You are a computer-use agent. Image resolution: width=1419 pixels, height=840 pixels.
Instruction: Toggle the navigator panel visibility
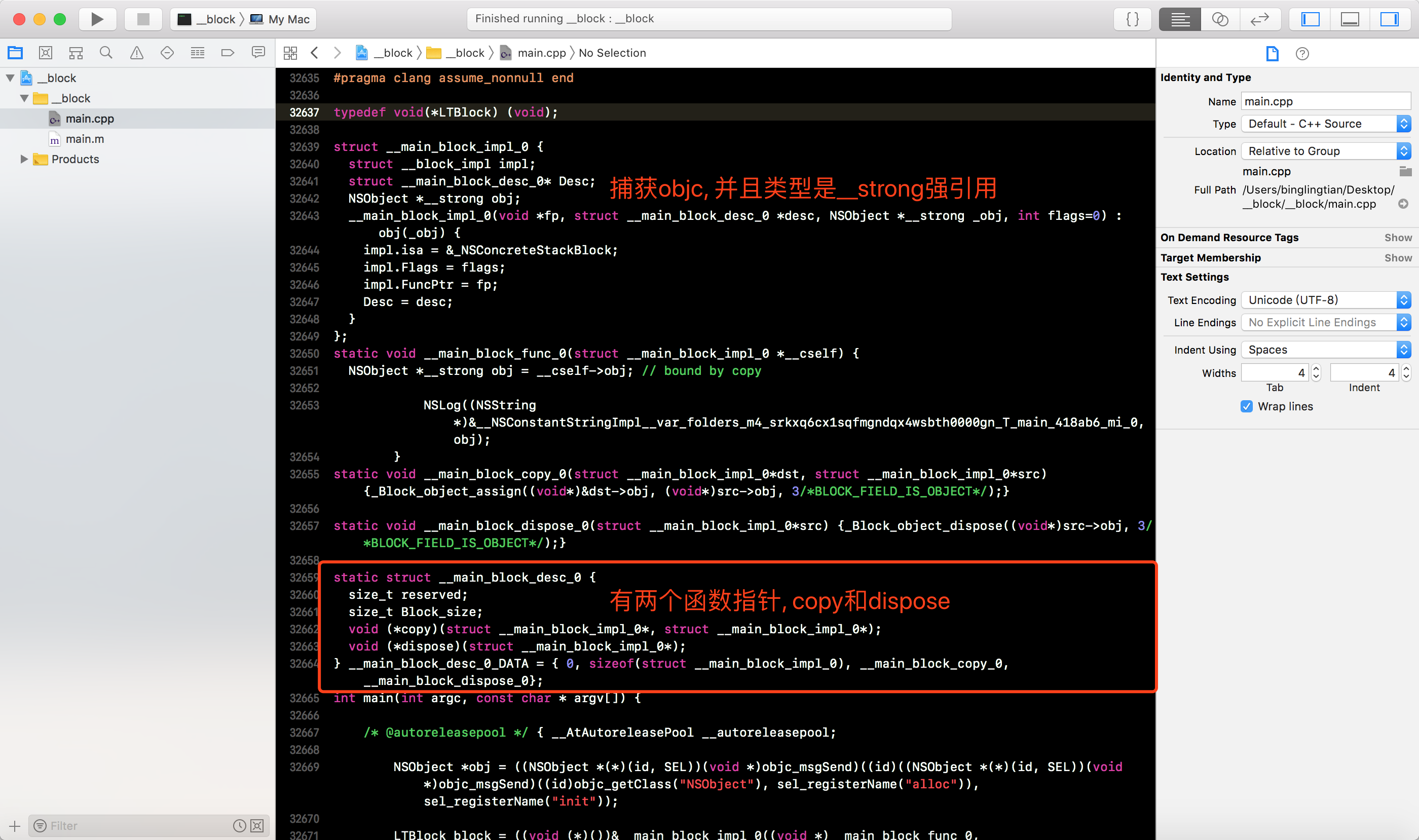click(x=1310, y=19)
